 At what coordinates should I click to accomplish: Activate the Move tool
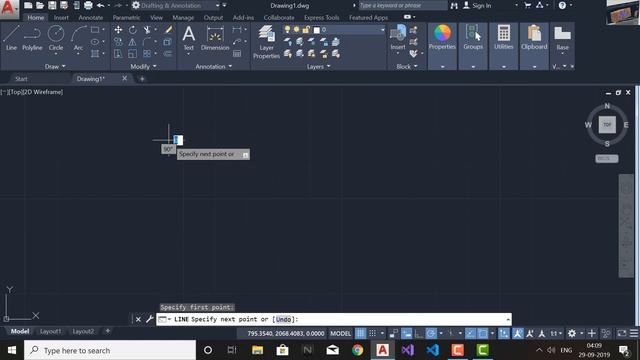(118, 30)
